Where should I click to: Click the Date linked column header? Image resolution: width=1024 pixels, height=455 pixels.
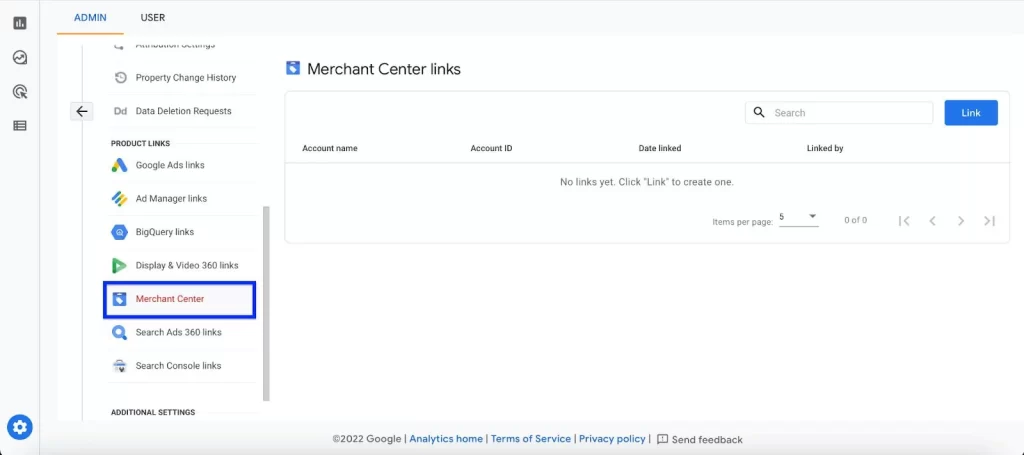coord(660,148)
